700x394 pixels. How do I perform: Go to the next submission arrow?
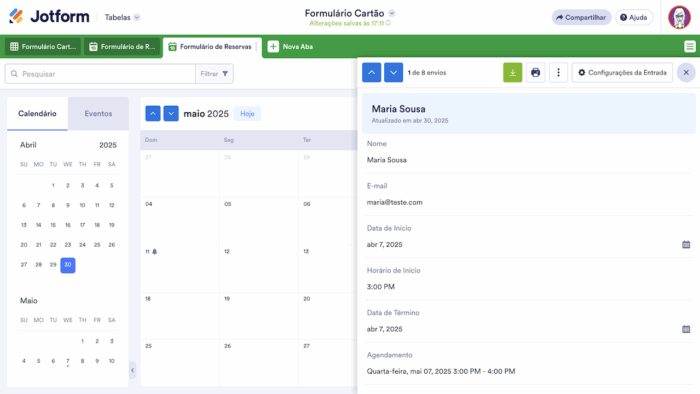[393, 73]
